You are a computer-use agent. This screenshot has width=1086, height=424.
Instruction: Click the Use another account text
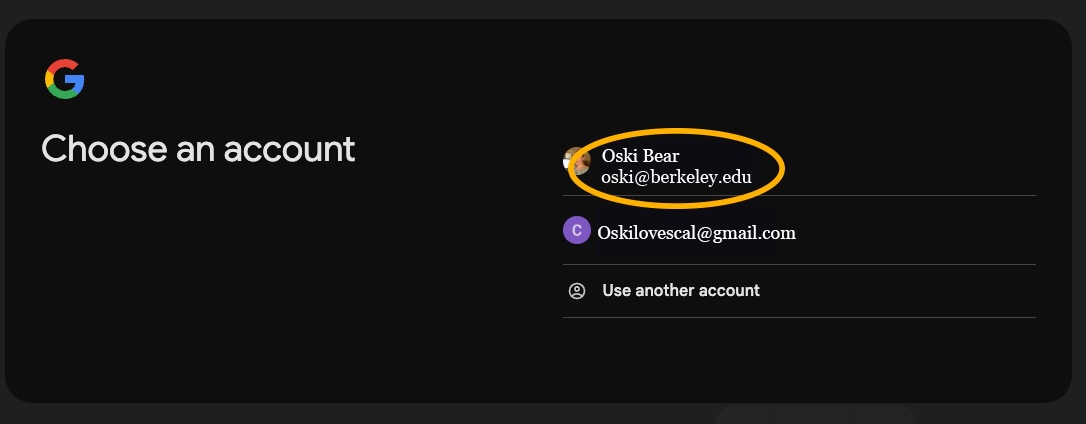pyautogui.click(x=680, y=291)
